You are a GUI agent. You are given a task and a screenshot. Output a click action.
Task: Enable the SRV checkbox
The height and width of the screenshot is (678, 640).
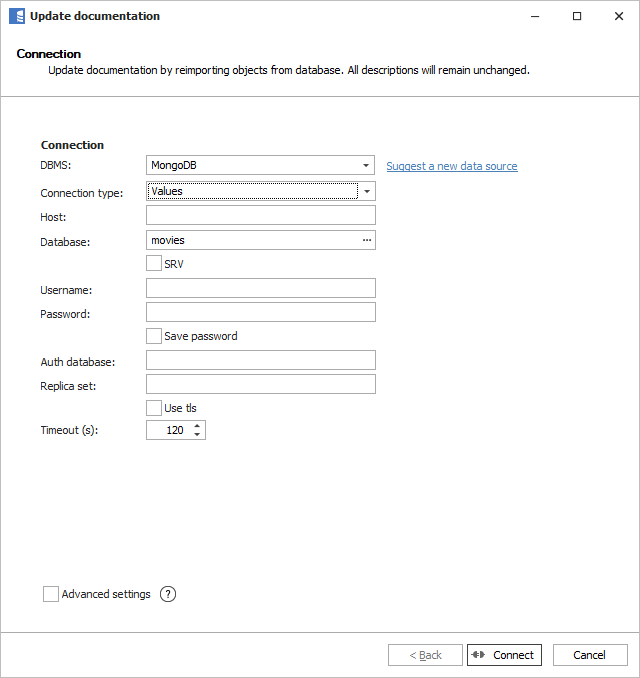click(x=154, y=264)
